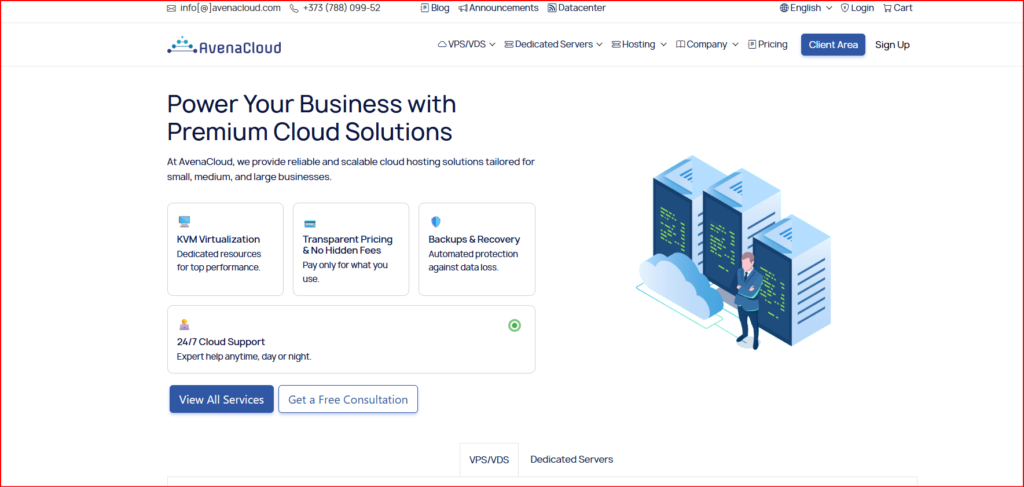Click the envelope email icon
The height and width of the screenshot is (487, 1024).
coord(171,8)
